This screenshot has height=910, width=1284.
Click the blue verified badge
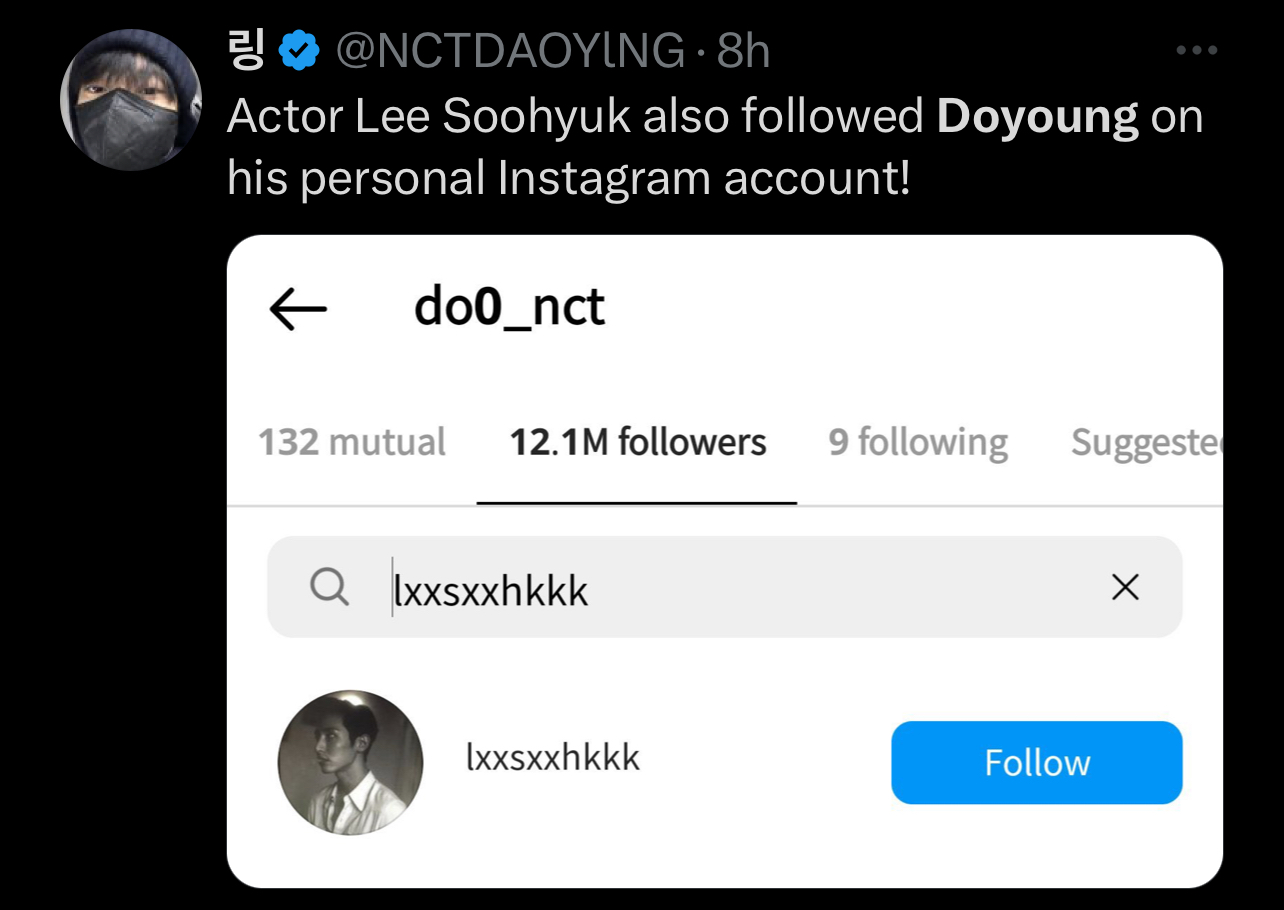pyautogui.click(x=299, y=51)
